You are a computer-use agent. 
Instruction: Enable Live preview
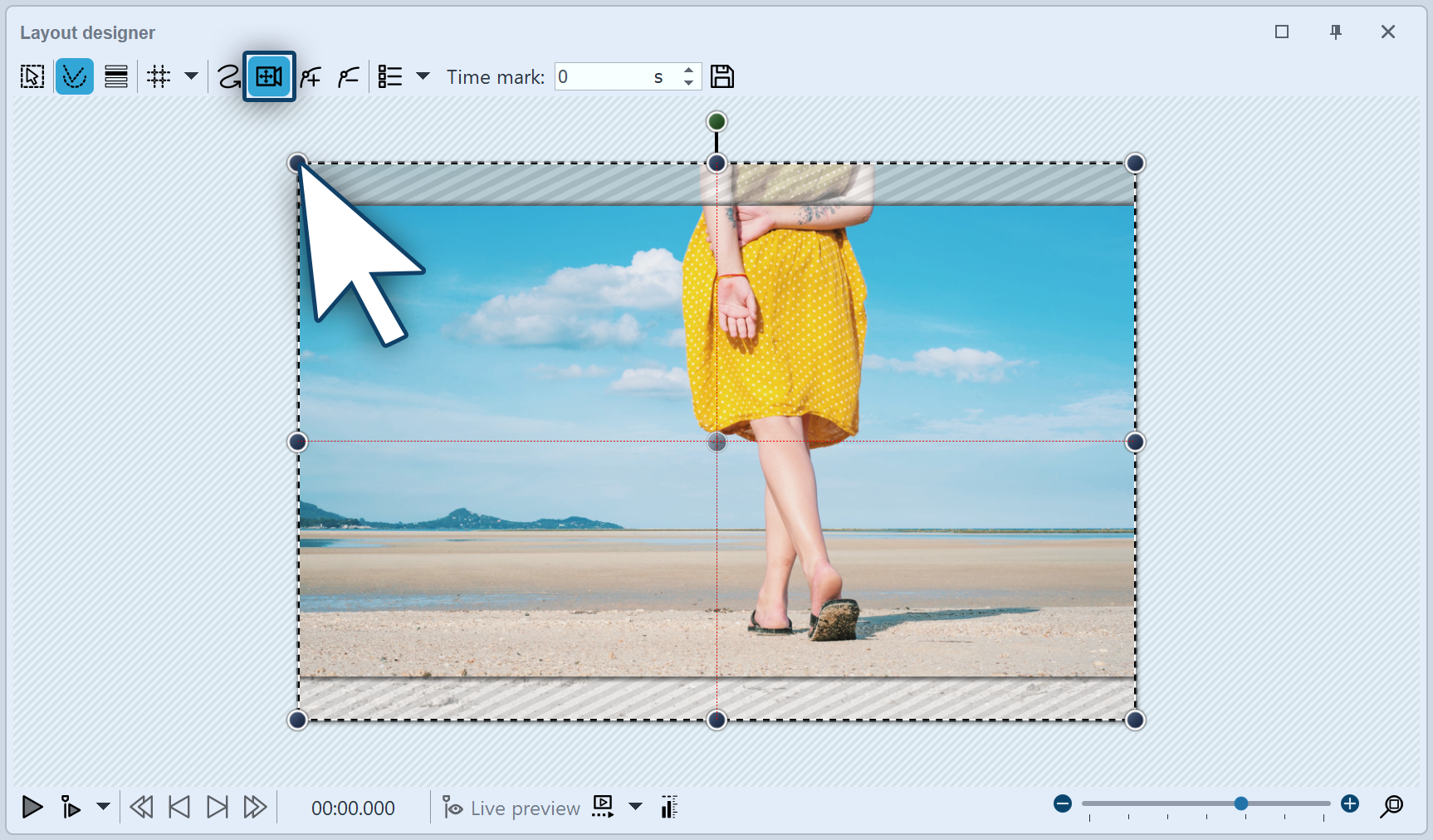511,807
